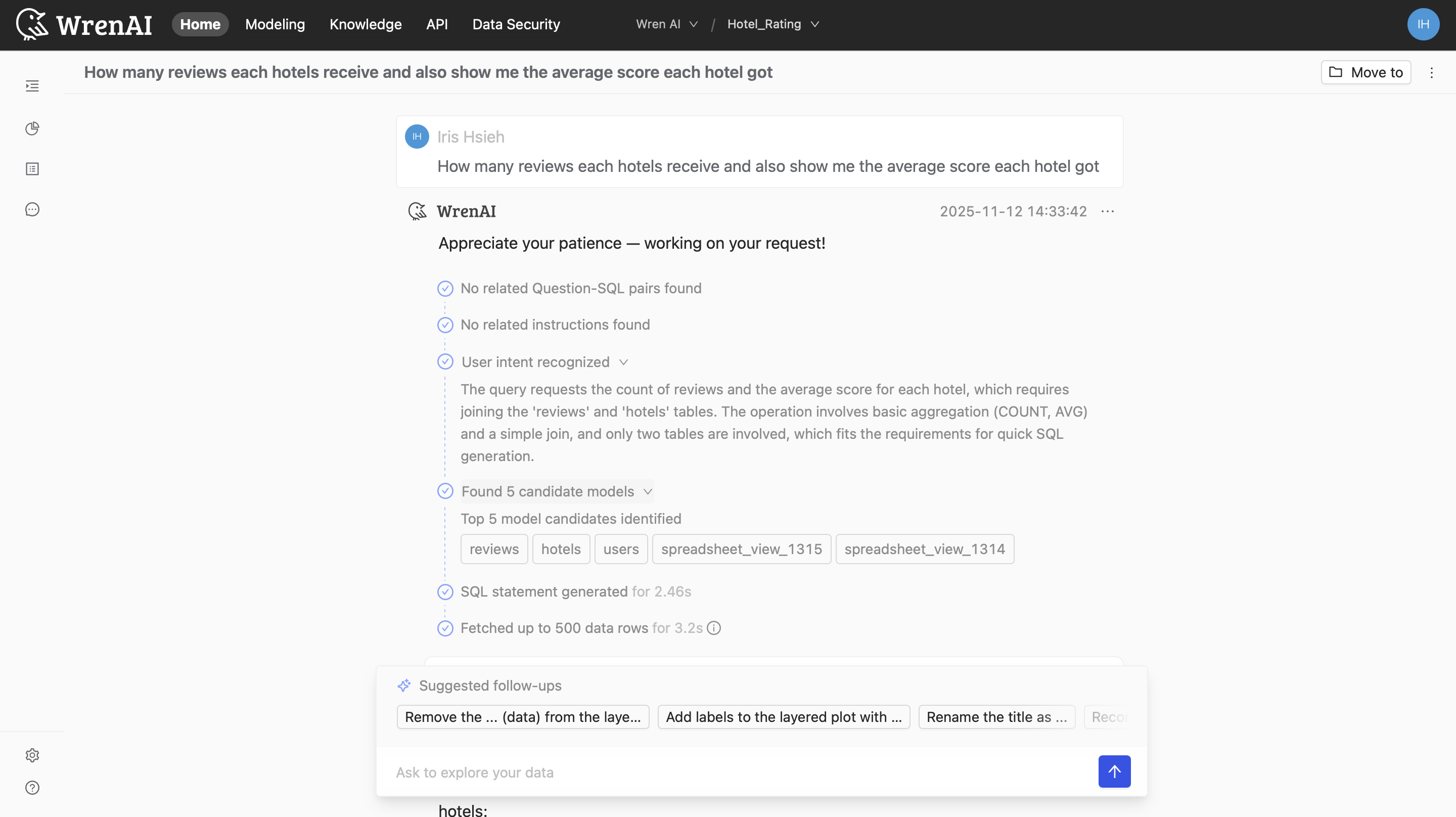Collapse the sidebar using the indent icon
Screen dimensions: 1456x817
click(32, 85)
